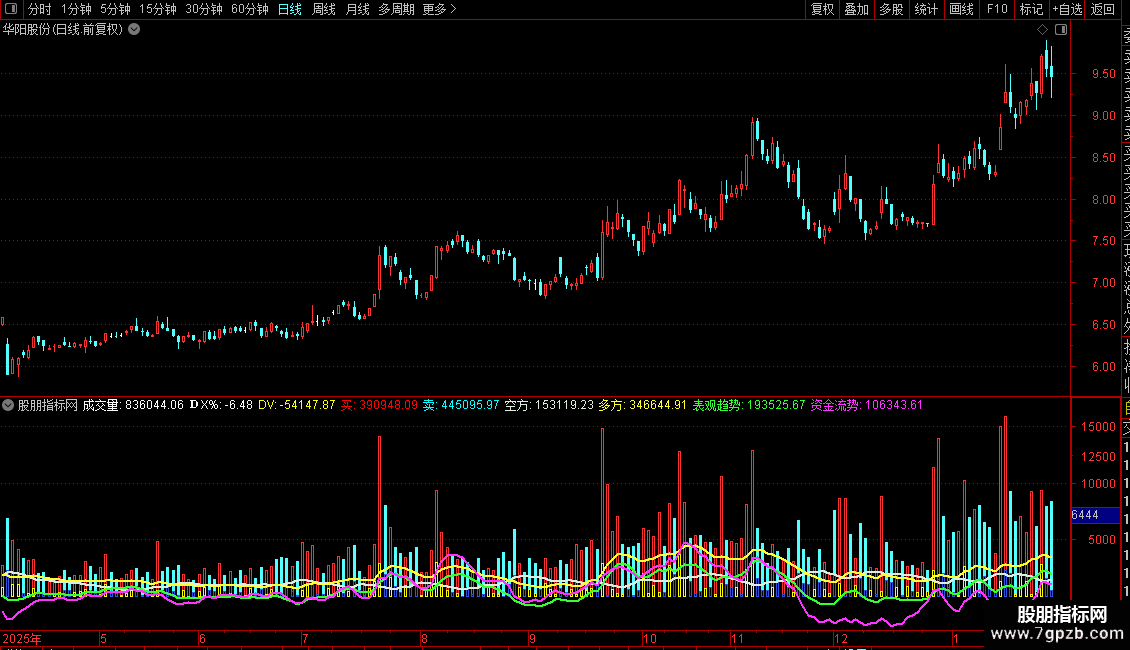The width and height of the screenshot is (1130, 650).
Task: Open 多周期 multi-period view
Action: point(396,9)
